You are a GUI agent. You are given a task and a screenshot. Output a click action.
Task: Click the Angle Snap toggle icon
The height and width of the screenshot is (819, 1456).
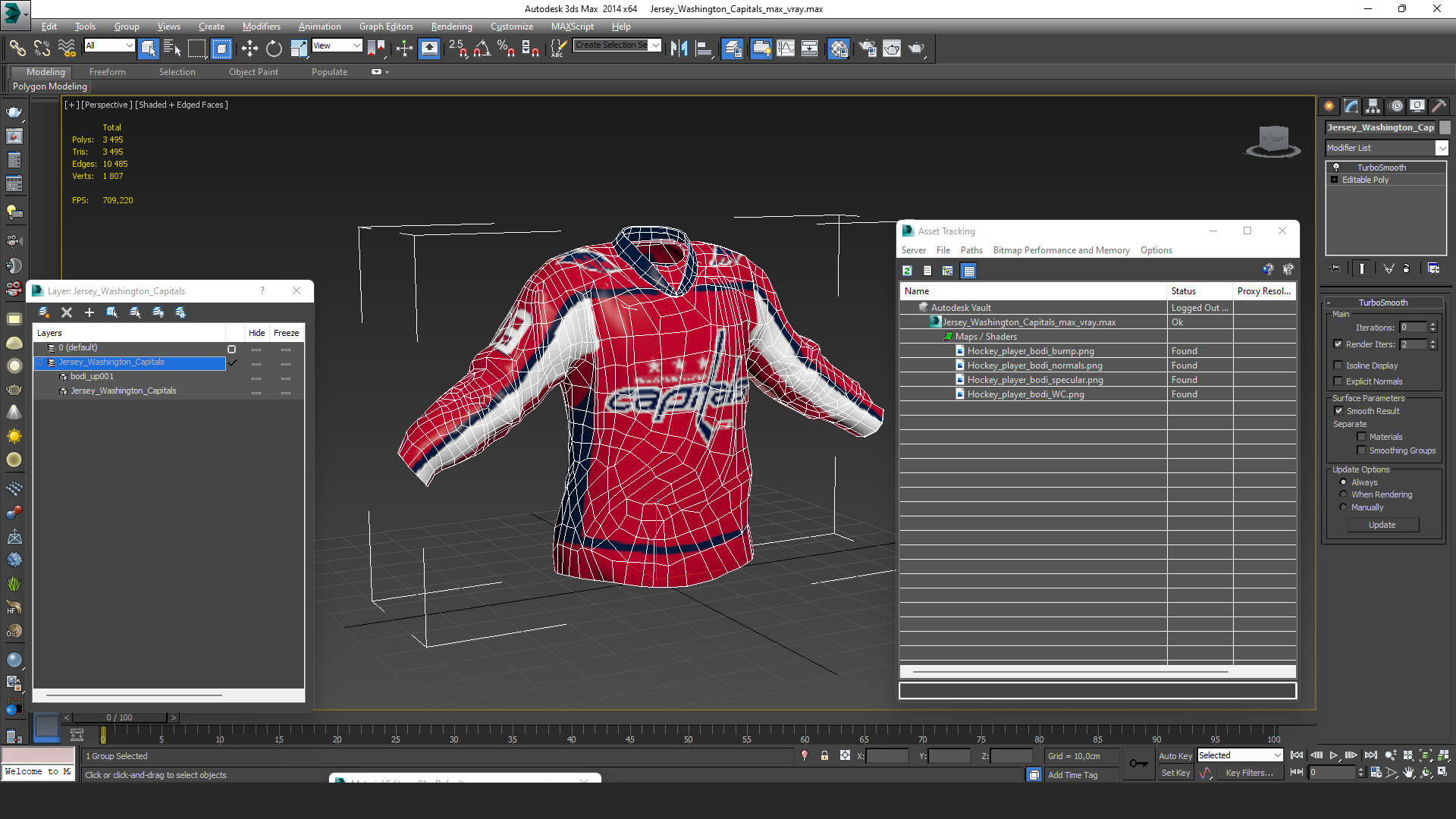pyautogui.click(x=481, y=49)
